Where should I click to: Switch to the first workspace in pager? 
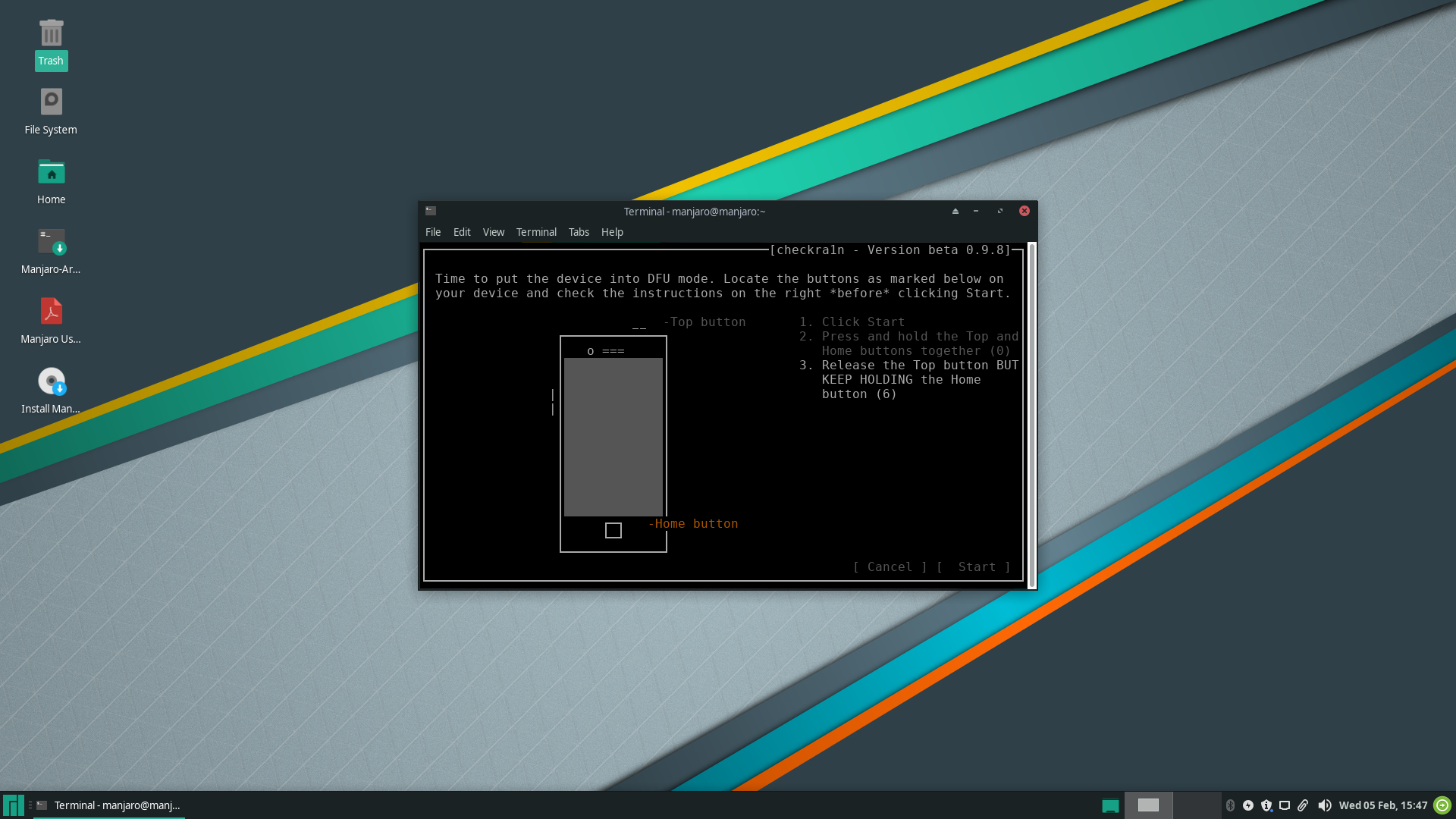(x=1148, y=805)
